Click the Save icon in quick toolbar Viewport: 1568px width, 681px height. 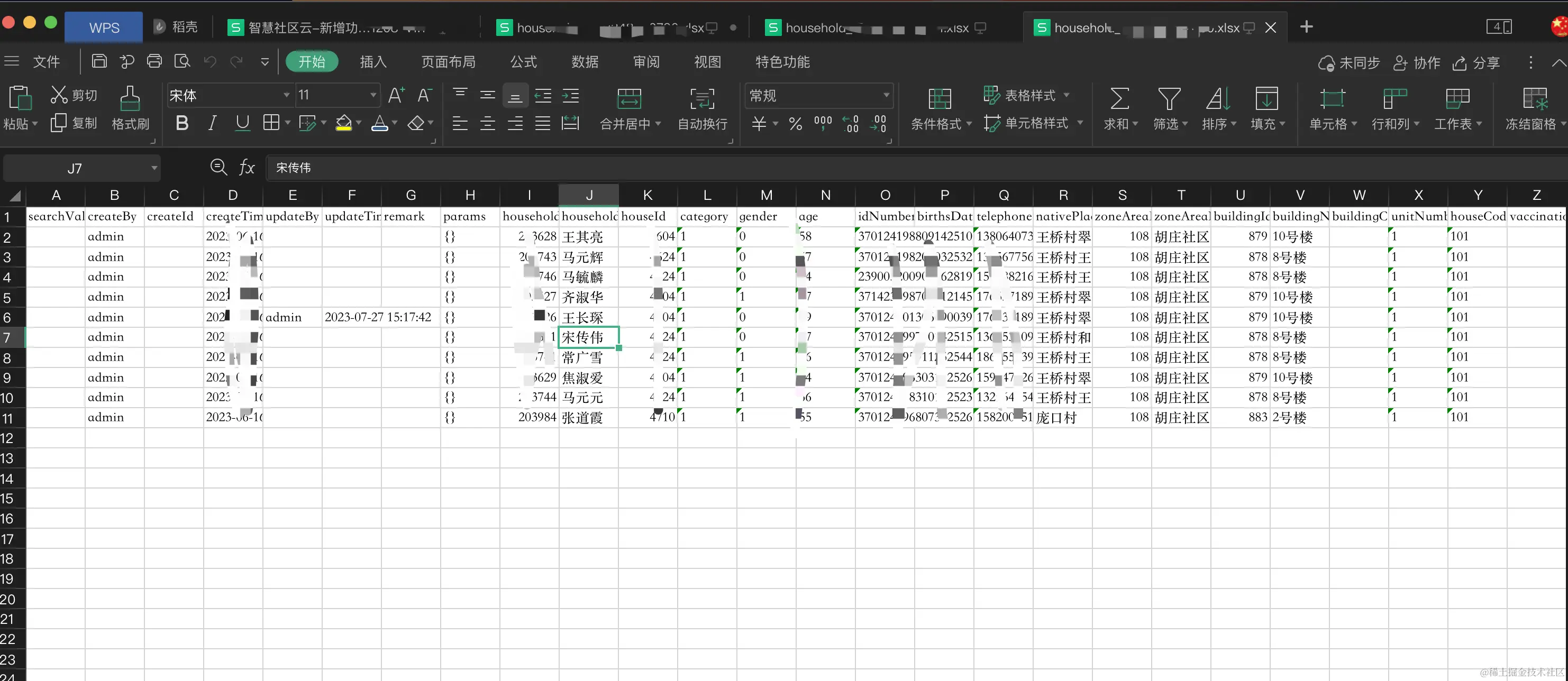click(99, 61)
